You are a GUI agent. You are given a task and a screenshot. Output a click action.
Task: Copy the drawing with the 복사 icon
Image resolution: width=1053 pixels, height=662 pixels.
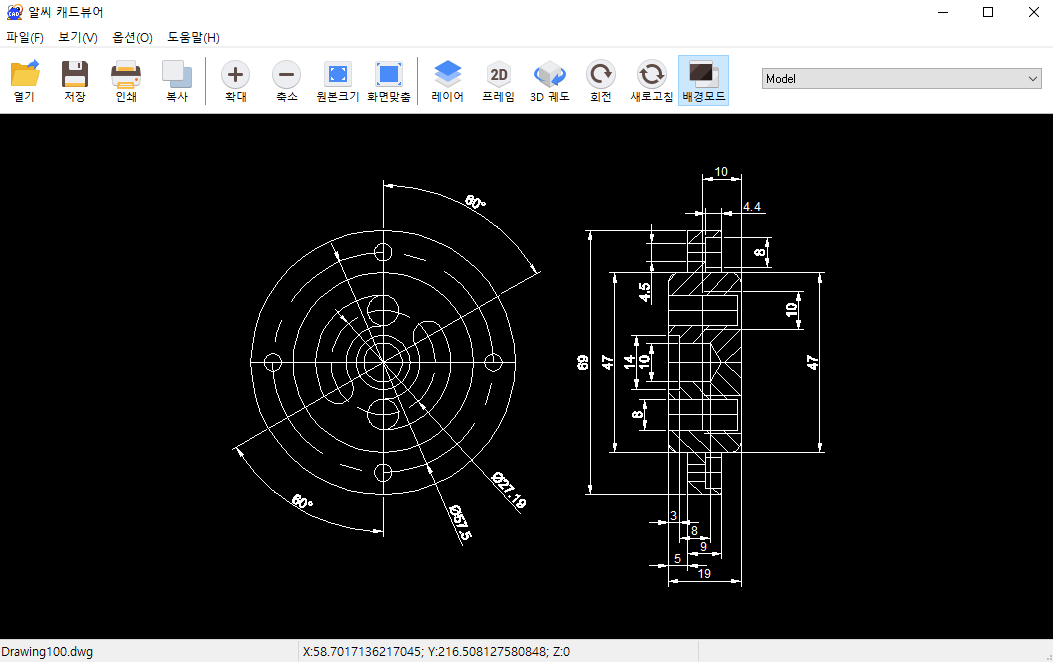pos(177,80)
